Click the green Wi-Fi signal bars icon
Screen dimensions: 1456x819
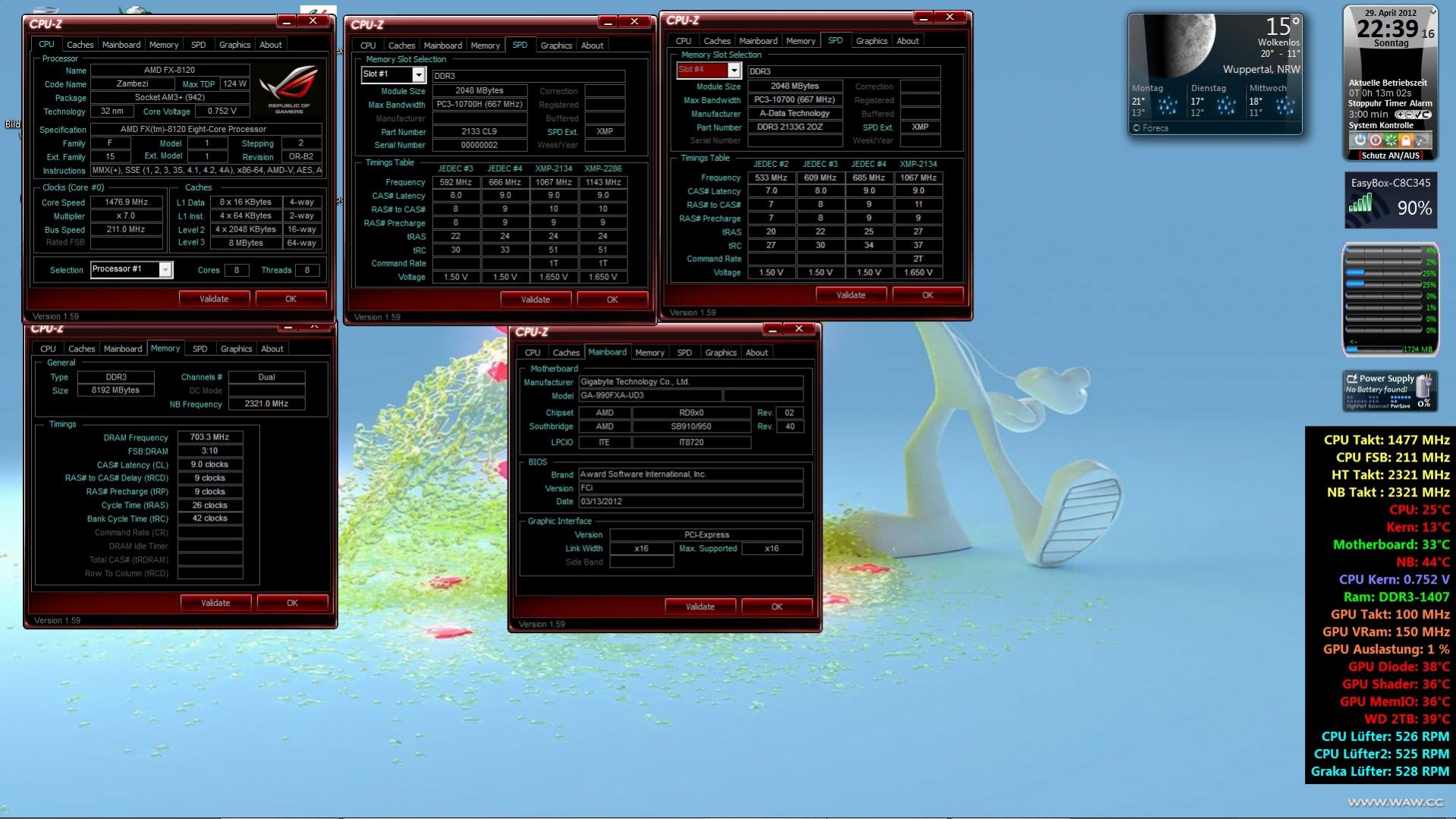1360,203
